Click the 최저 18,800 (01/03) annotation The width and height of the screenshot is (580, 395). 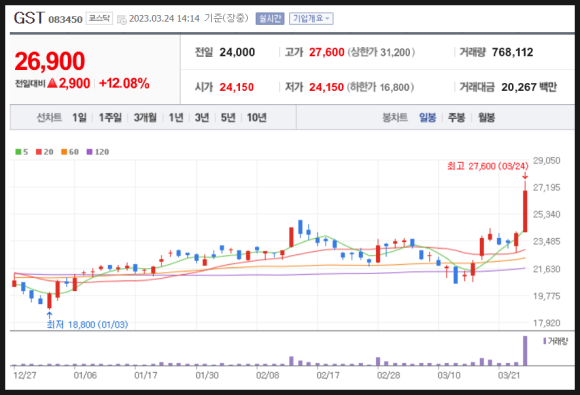click(87, 324)
